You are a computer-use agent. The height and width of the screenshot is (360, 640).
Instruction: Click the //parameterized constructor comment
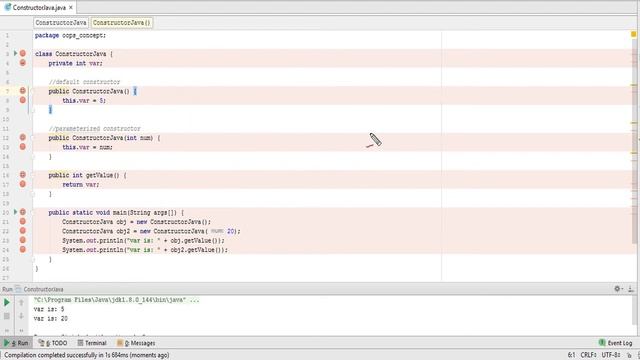click(95, 128)
